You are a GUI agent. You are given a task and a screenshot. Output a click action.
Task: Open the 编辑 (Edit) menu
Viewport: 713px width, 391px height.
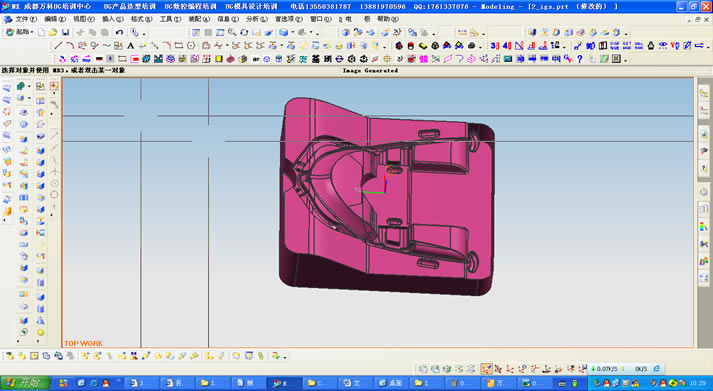[x=55, y=19]
